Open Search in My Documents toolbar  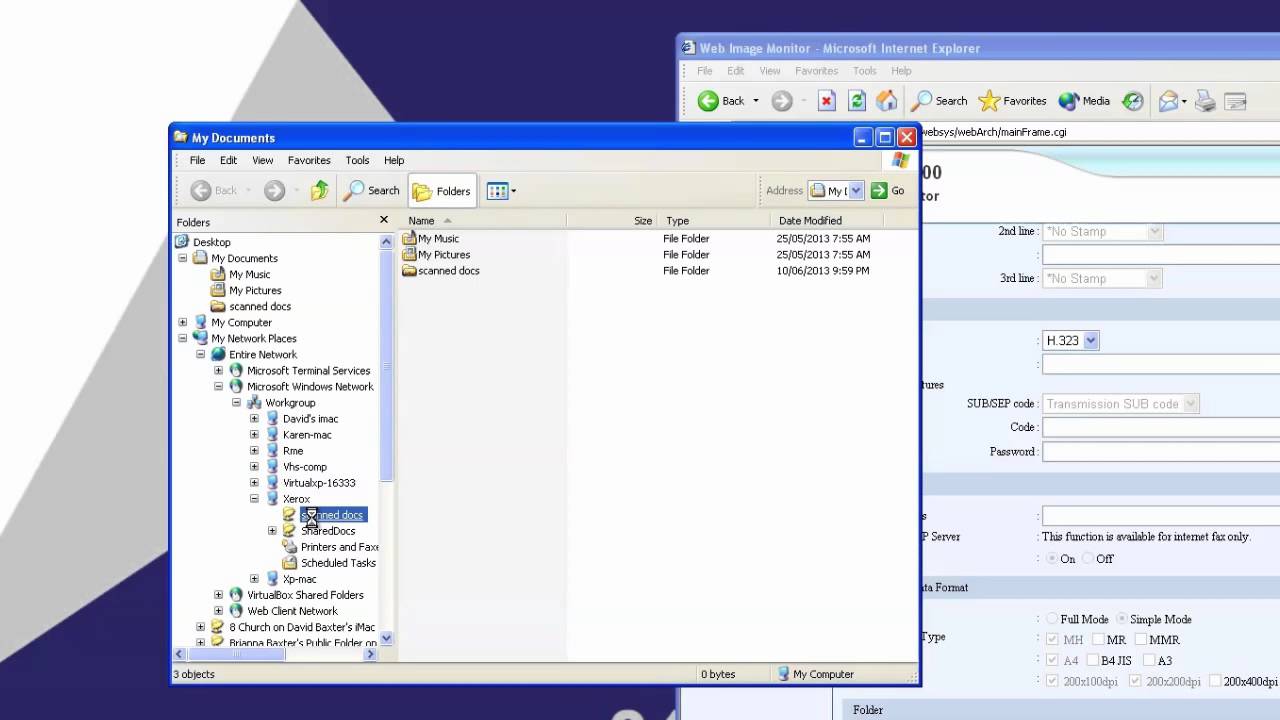[x=372, y=191]
